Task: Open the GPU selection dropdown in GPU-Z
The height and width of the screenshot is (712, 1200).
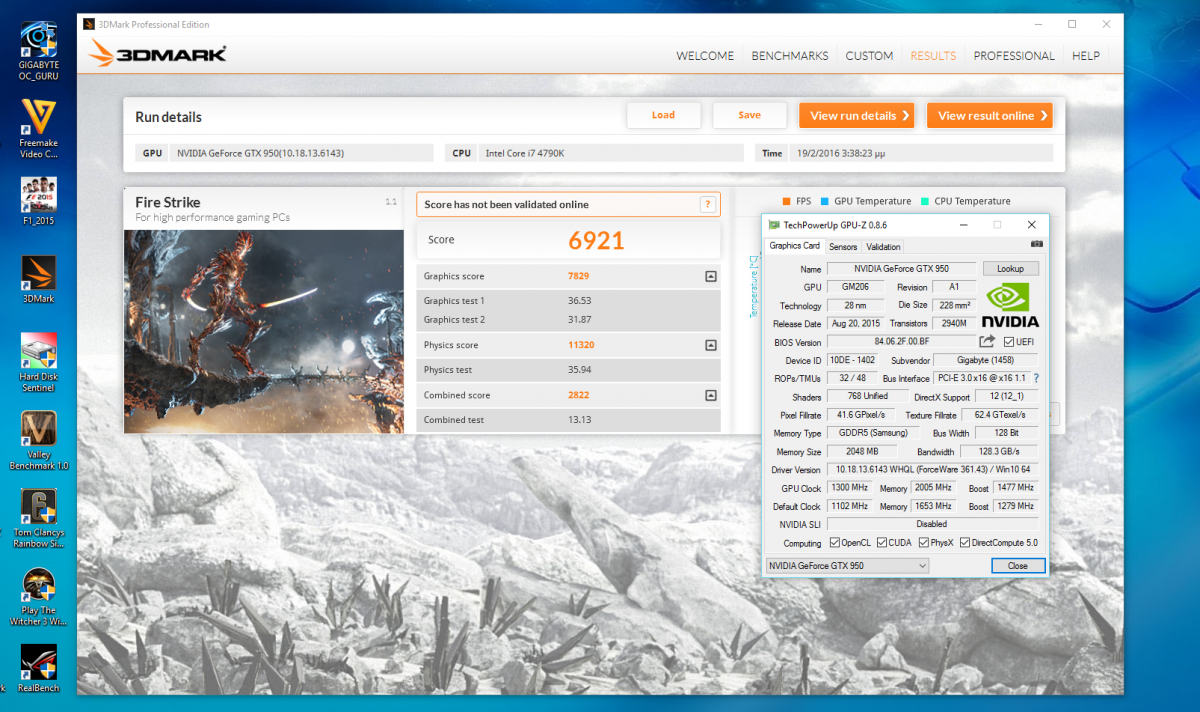Action: (x=846, y=566)
